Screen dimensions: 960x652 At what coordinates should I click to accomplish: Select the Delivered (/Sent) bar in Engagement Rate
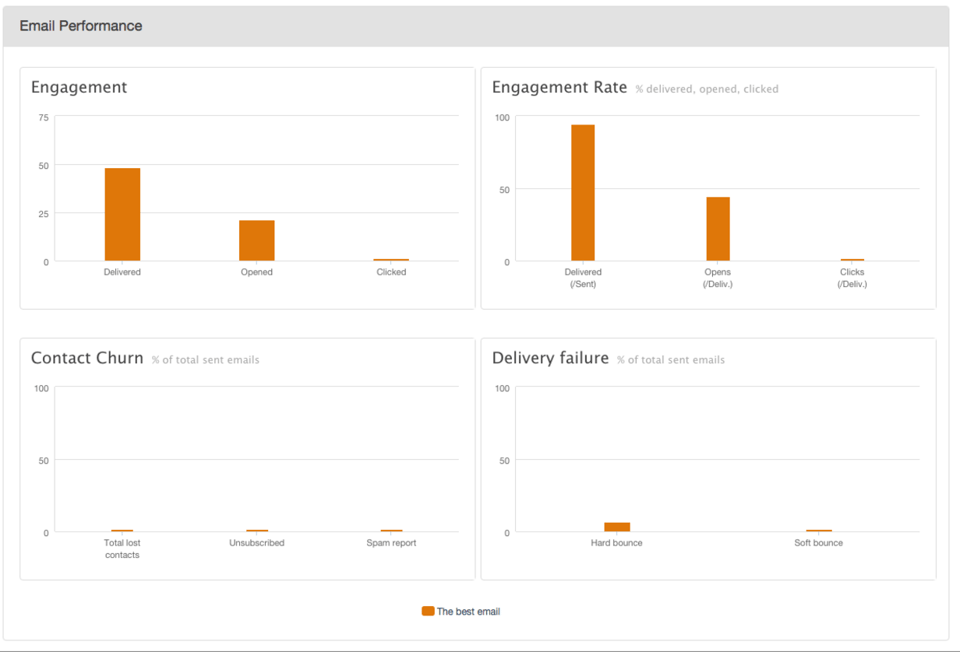(x=583, y=193)
